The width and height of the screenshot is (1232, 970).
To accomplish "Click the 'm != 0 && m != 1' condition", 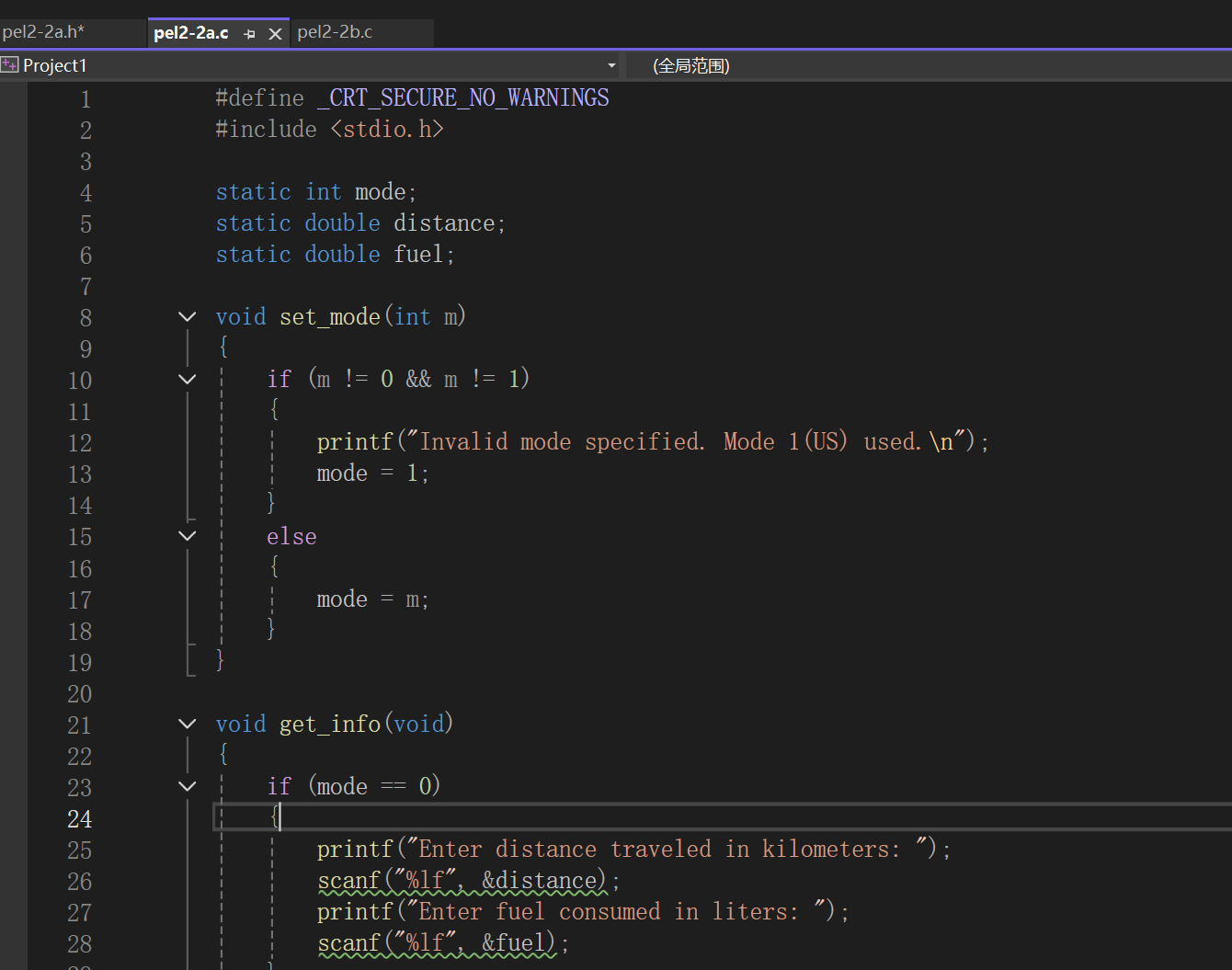I will (419, 379).
